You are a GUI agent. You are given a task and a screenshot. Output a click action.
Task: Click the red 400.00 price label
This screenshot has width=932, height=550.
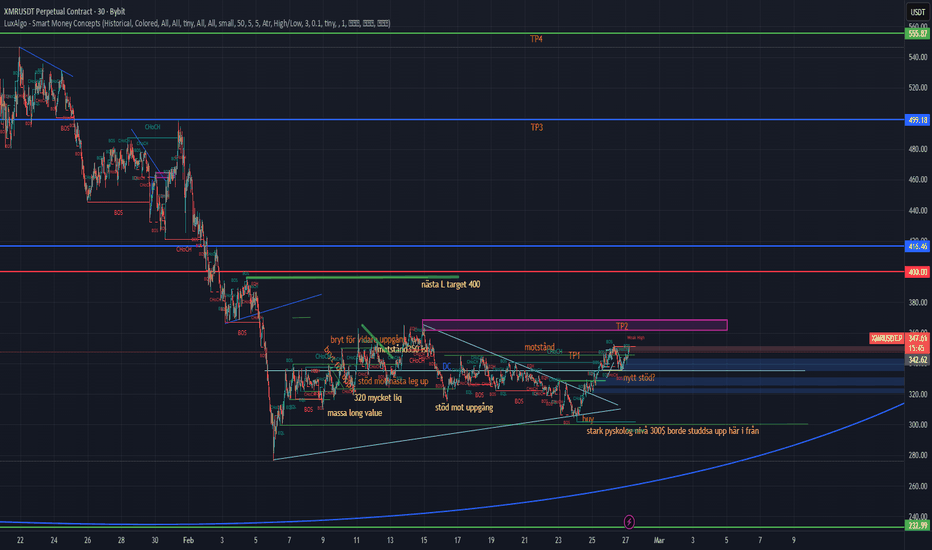[917, 271]
